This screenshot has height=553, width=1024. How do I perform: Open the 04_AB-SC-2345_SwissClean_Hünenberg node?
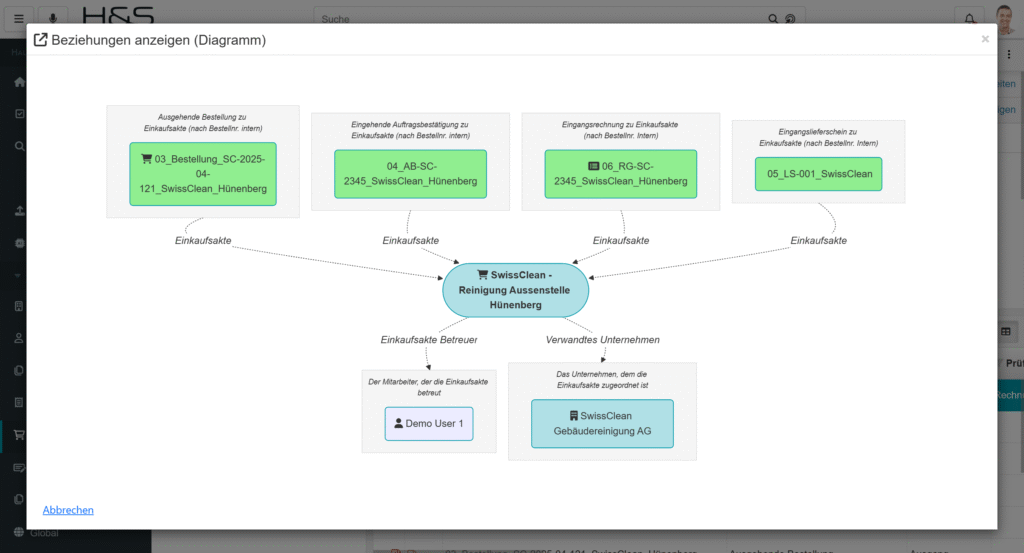pyautogui.click(x=410, y=174)
